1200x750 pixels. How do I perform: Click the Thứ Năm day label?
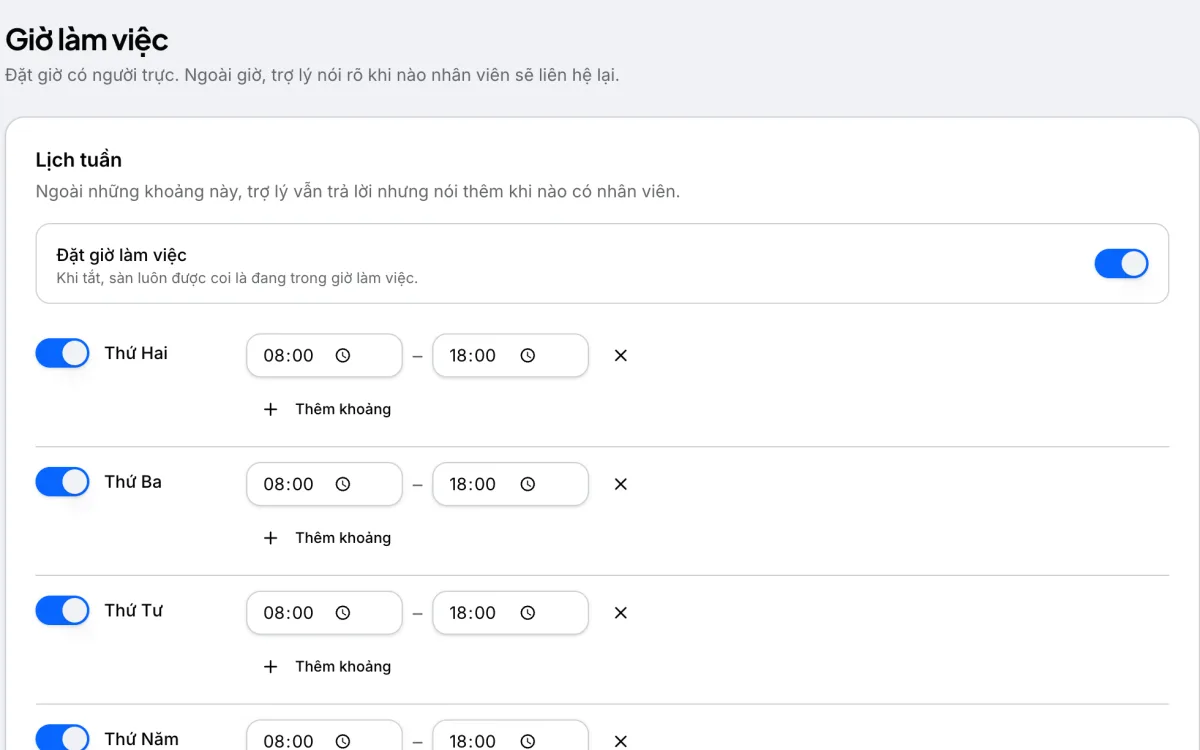pos(142,739)
